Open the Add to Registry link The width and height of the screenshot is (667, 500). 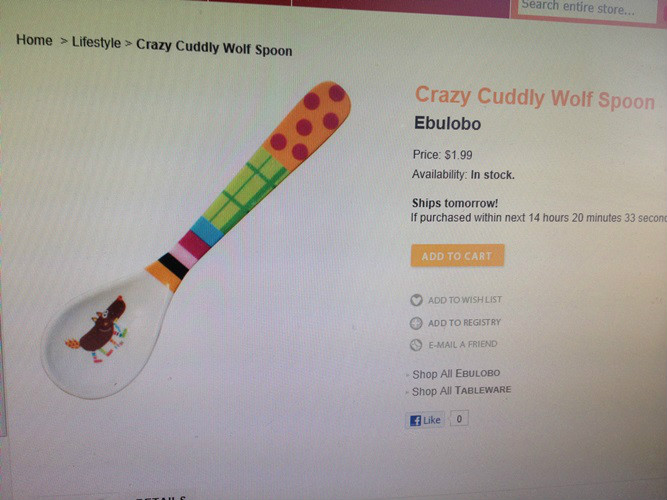pos(465,323)
